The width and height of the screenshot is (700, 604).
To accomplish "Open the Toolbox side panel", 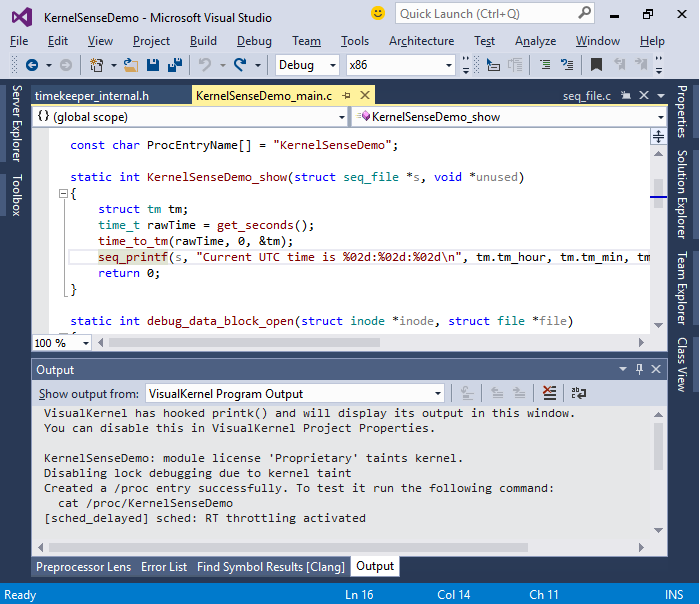I will click(17, 195).
